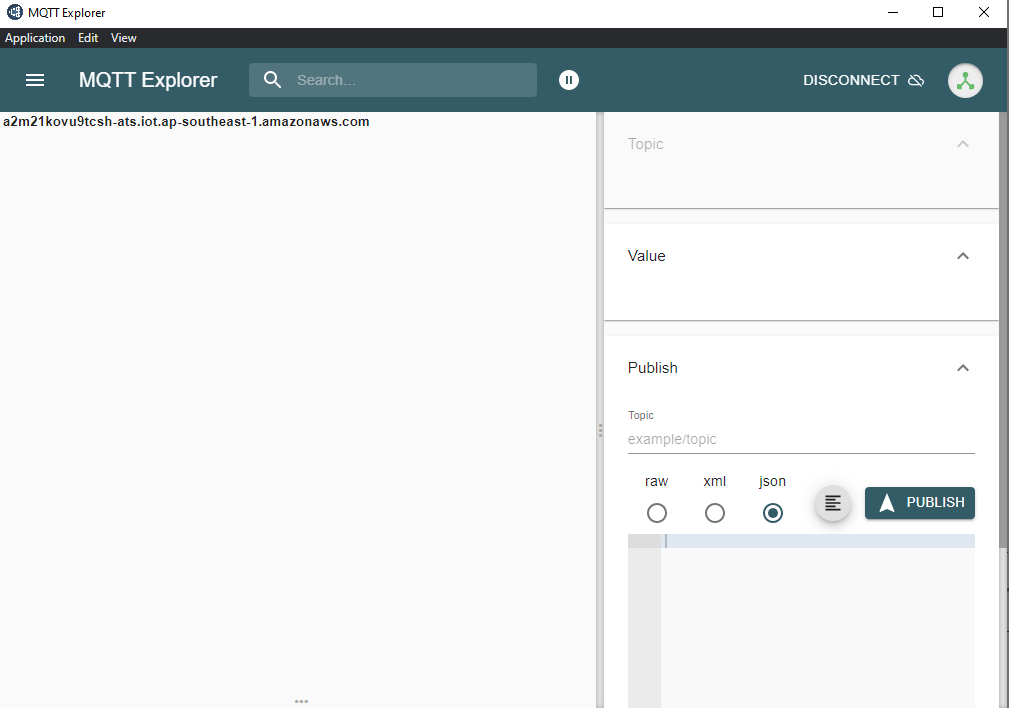
Task: Collapse the Publish panel
Action: coord(963,368)
